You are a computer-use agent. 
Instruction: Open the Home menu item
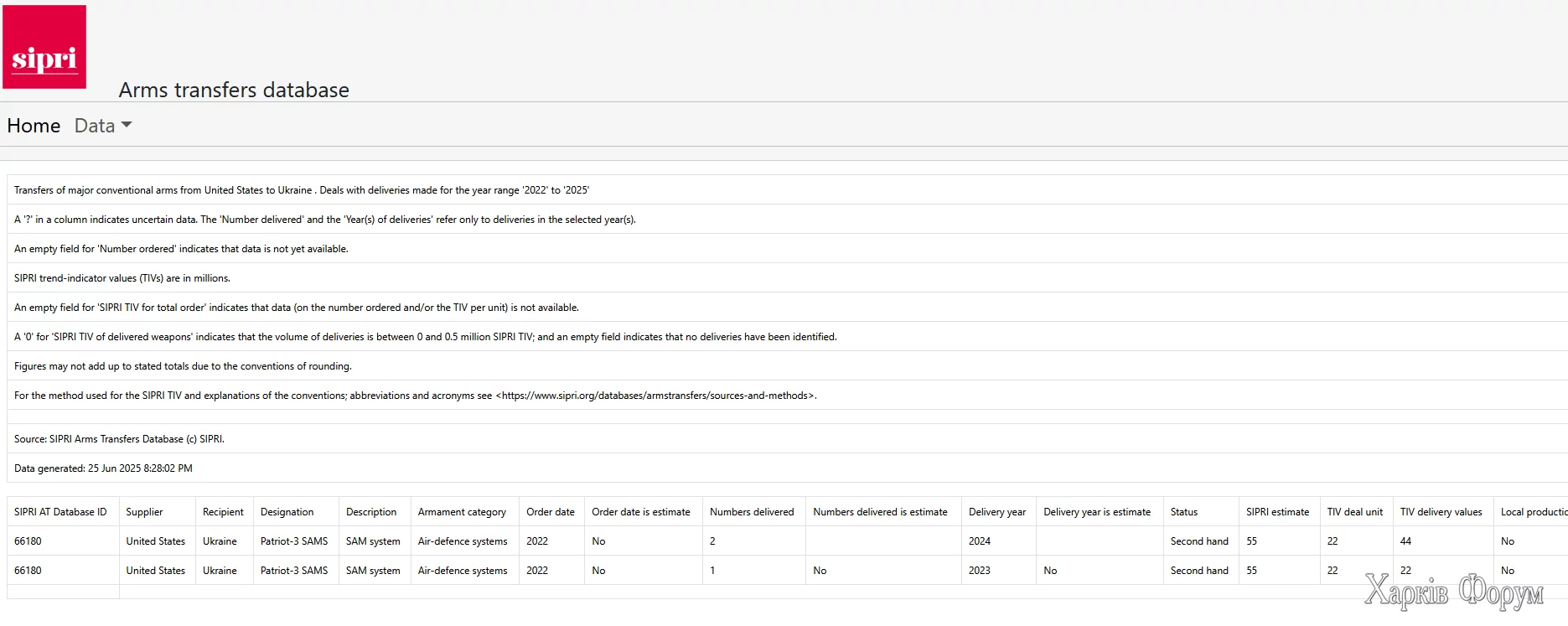(x=34, y=126)
